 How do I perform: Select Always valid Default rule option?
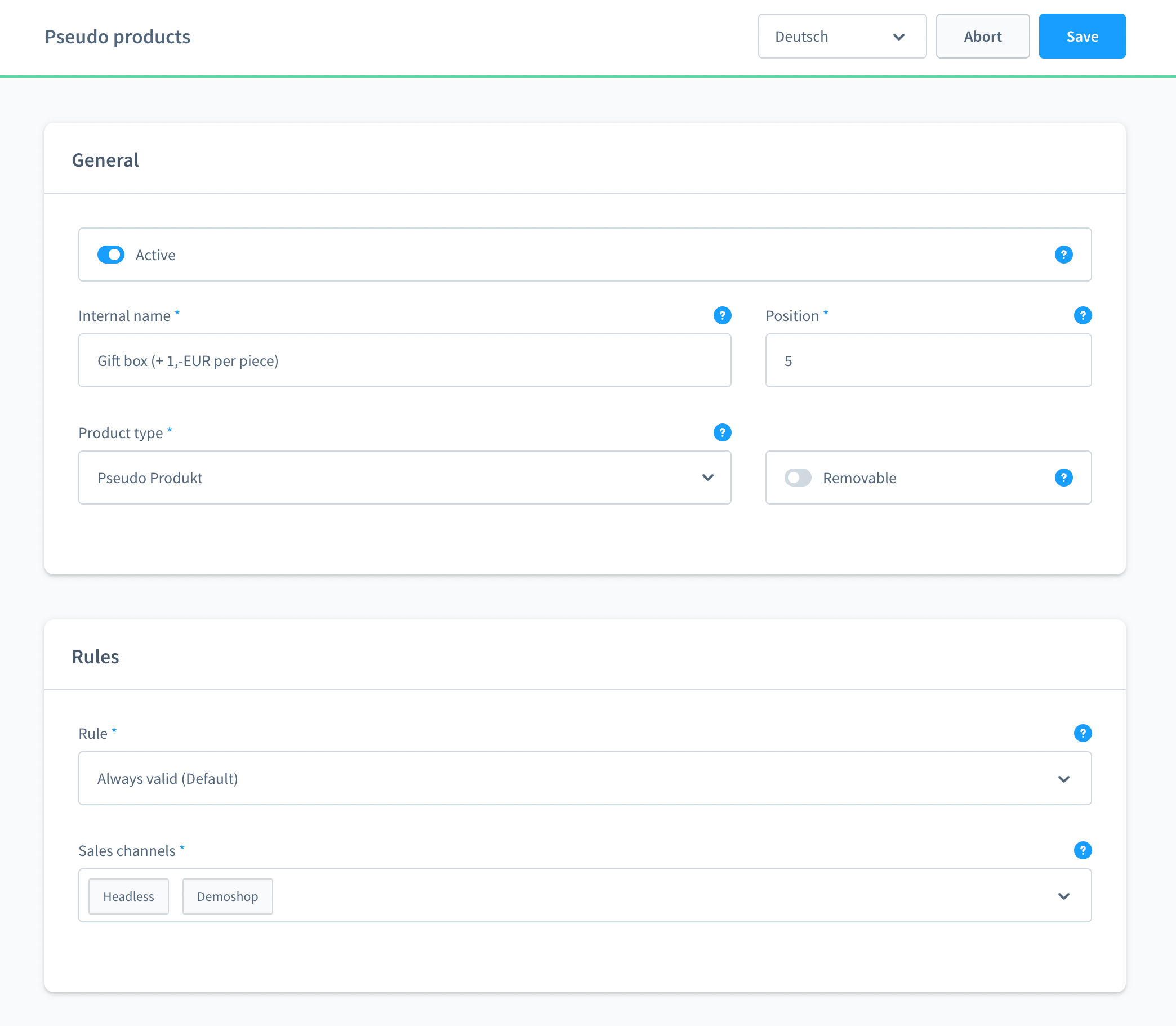[x=584, y=778]
